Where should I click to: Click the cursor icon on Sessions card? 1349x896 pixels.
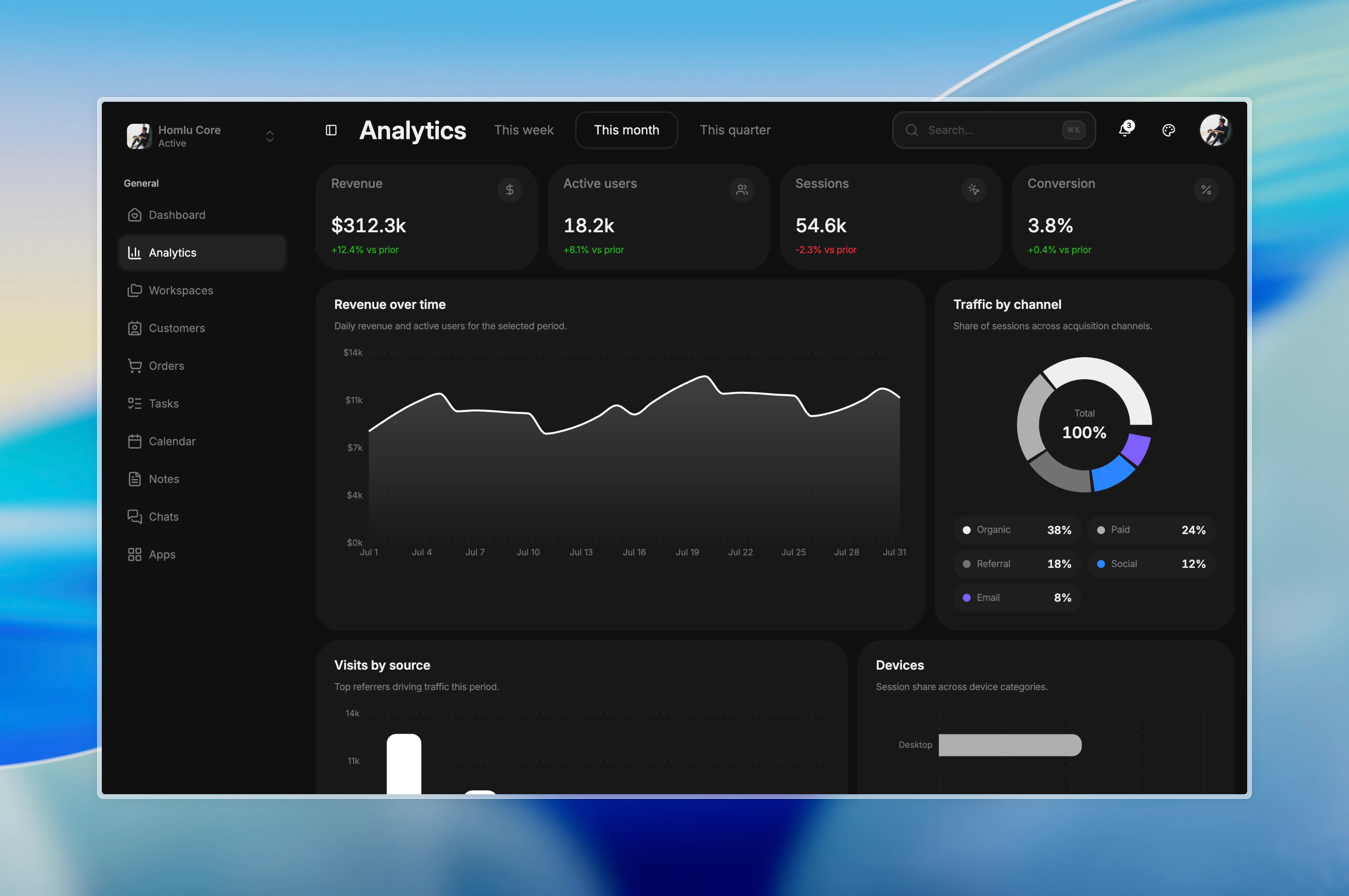coord(974,190)
